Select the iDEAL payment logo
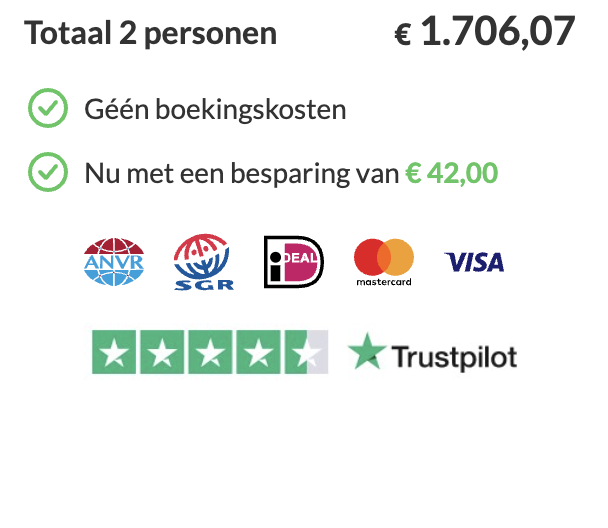The image size is (608, 528). (x=294, y=262)
